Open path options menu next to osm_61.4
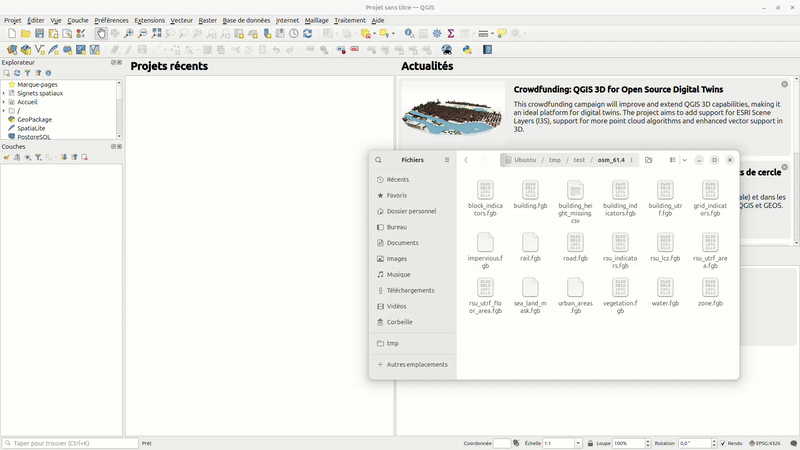 tap(632, 160)
